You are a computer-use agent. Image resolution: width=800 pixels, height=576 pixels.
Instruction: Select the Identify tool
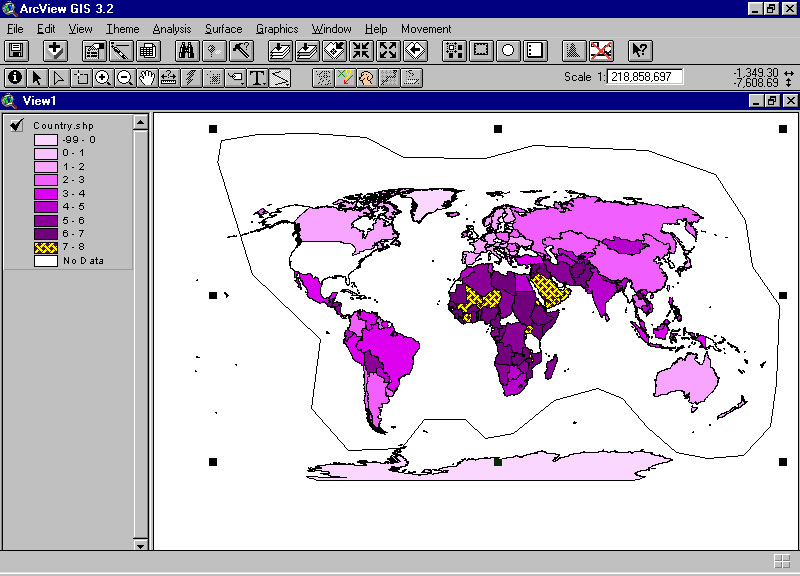(x=15, y=77)
